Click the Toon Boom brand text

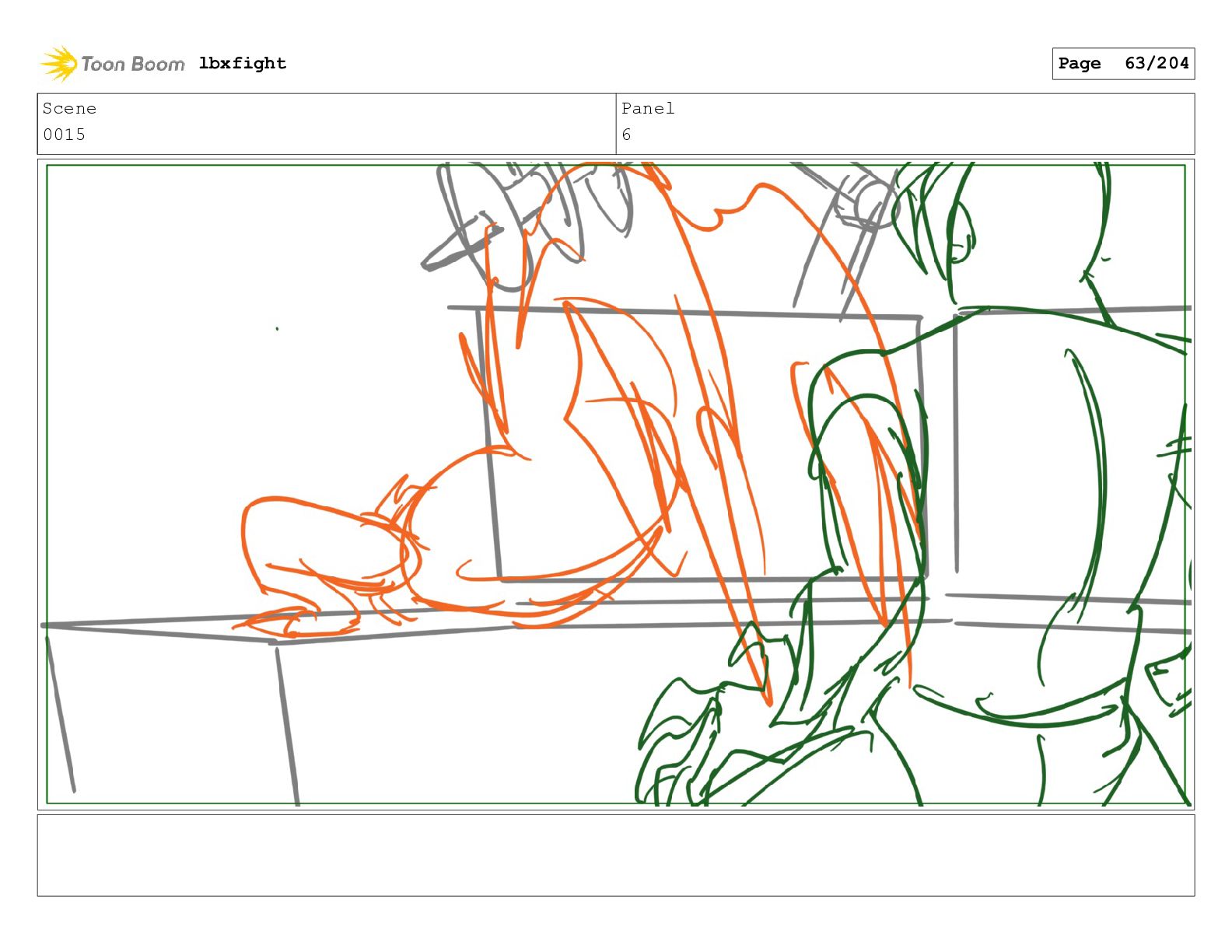(133, 64)
